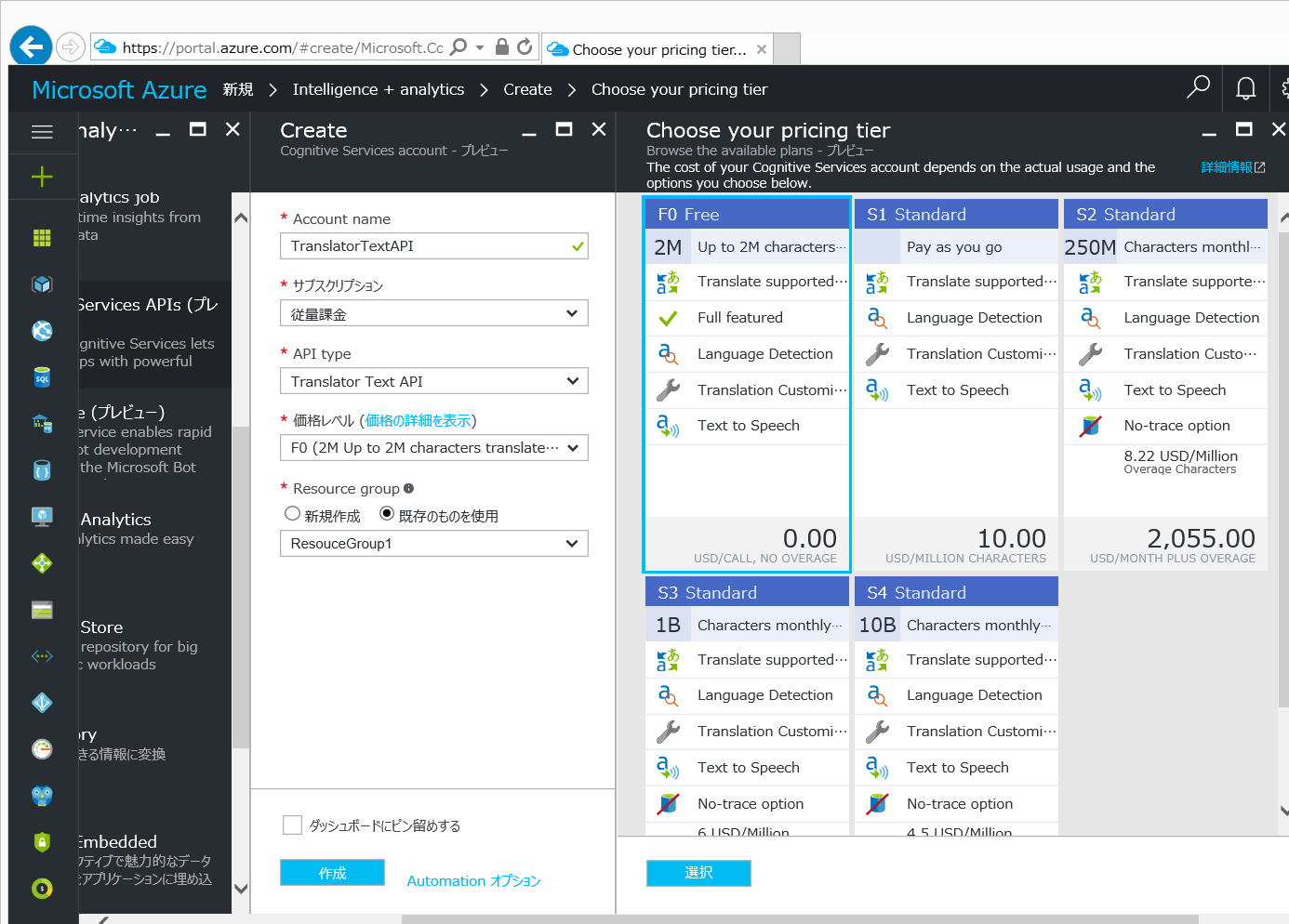
Task: Click the 作成 create button
Action: click(332, 873)
